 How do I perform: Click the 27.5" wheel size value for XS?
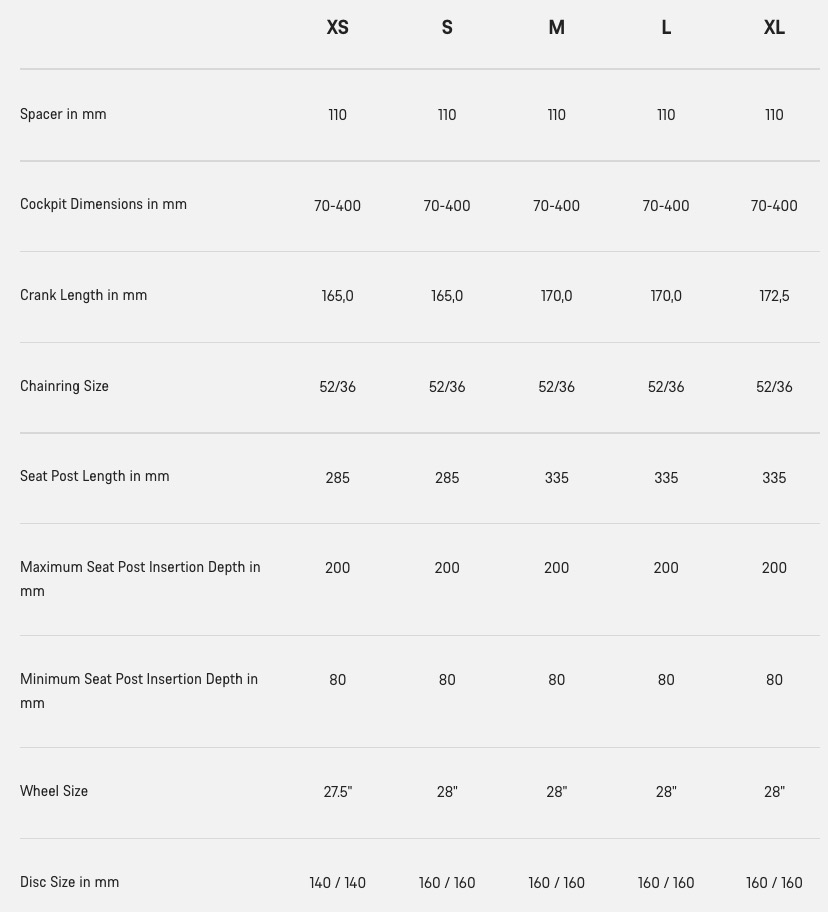pyautogui.click(x=338, y=792)
